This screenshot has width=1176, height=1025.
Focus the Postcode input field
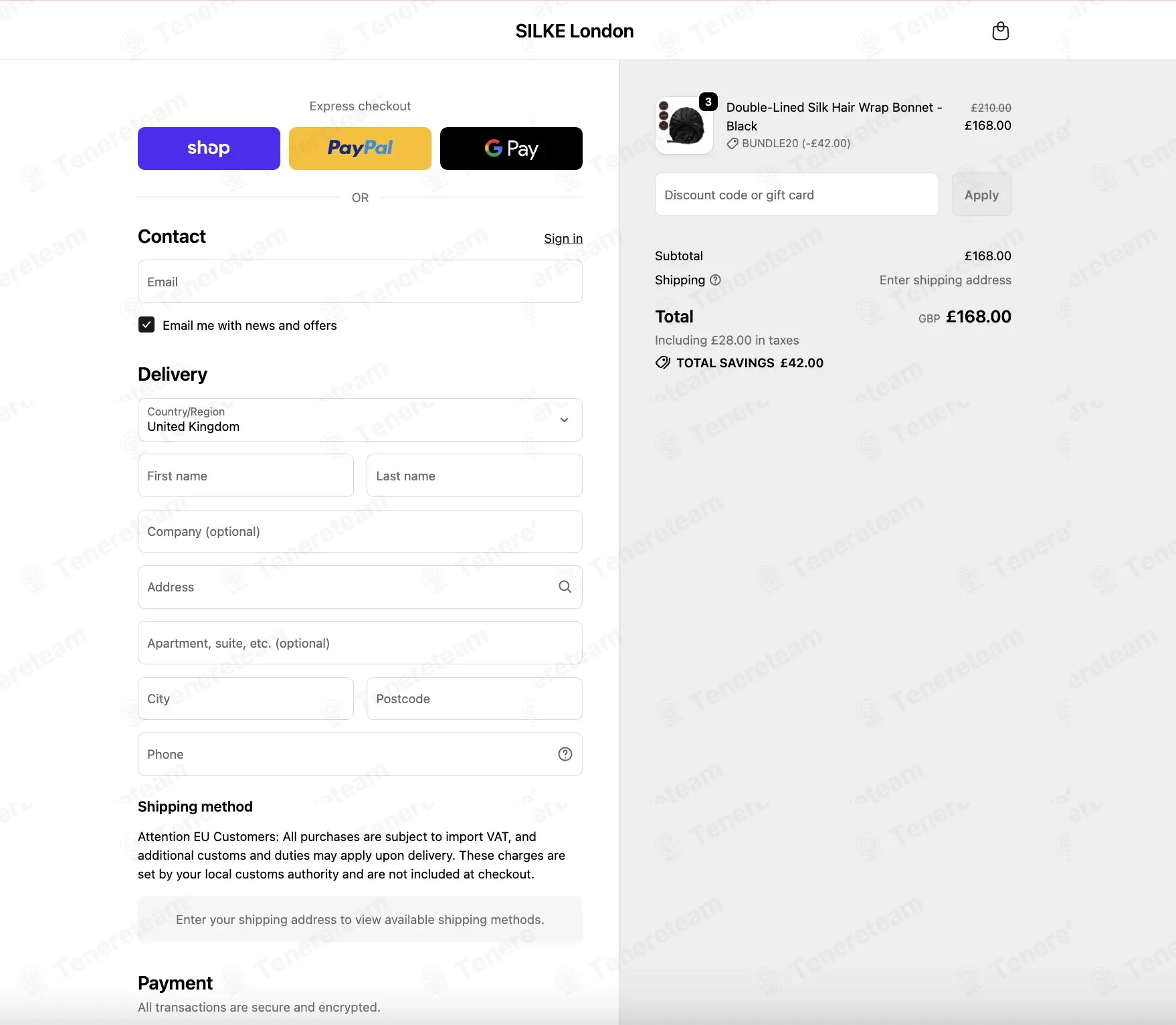tap(474, 698)
